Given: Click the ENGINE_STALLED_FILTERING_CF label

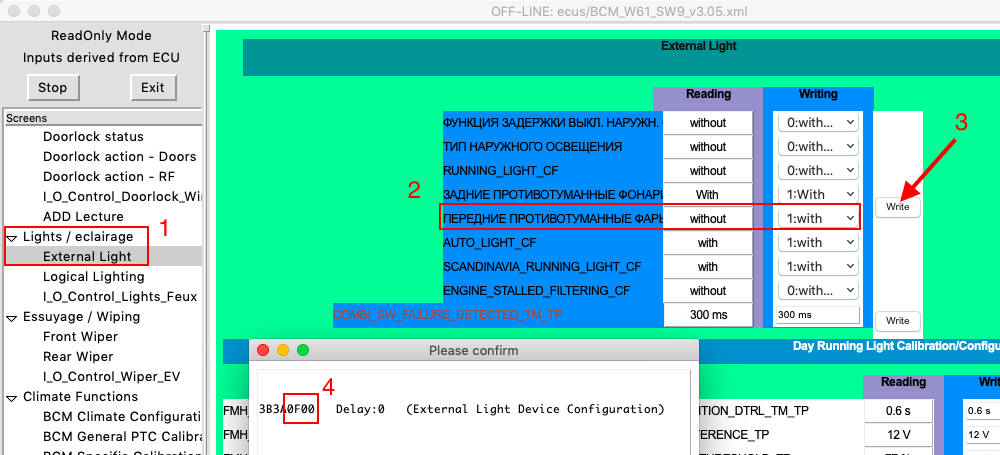Looking at the screenshot, I should click(x=536, y=291).
